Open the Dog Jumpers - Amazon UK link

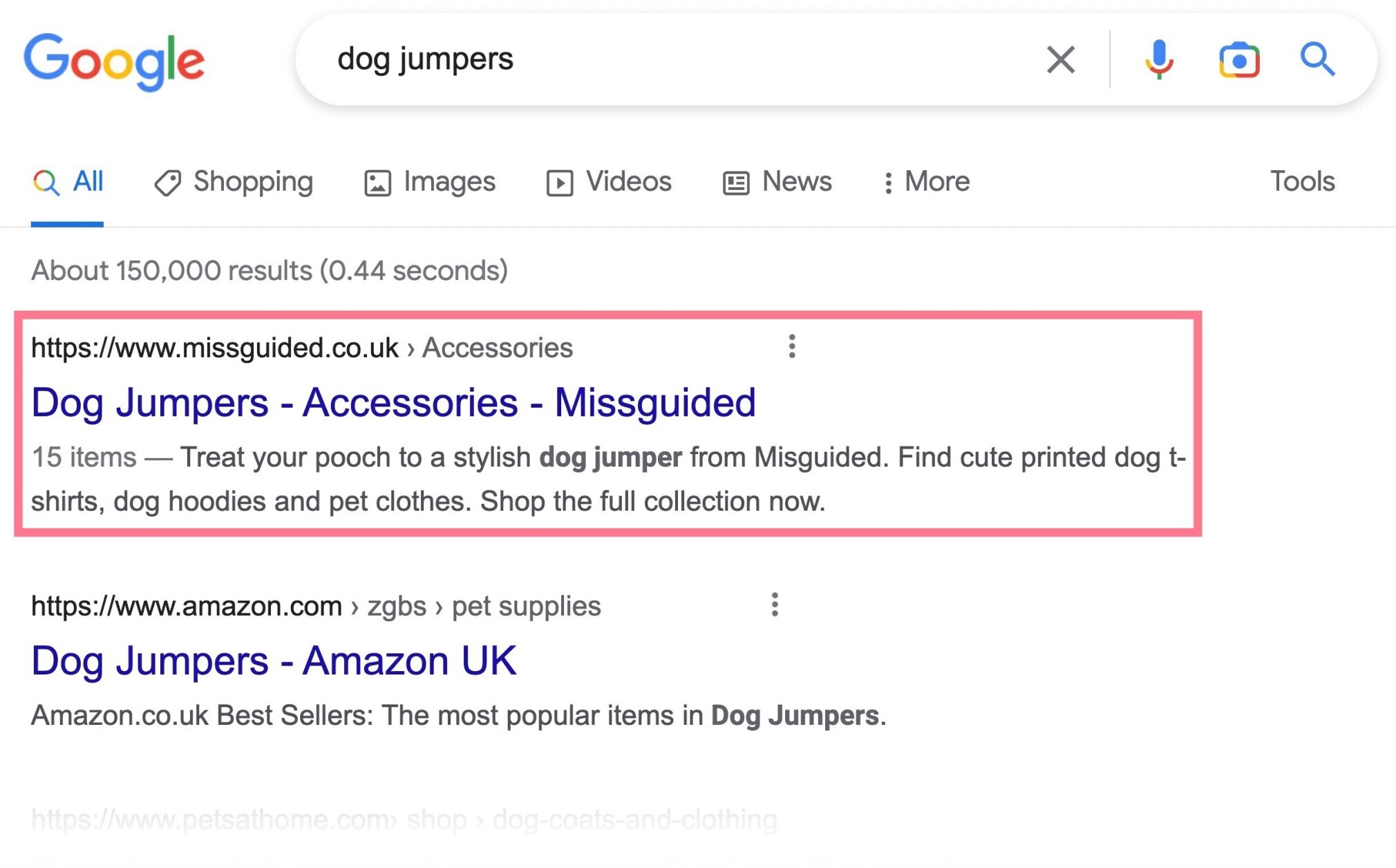click(x=274, y=661)
